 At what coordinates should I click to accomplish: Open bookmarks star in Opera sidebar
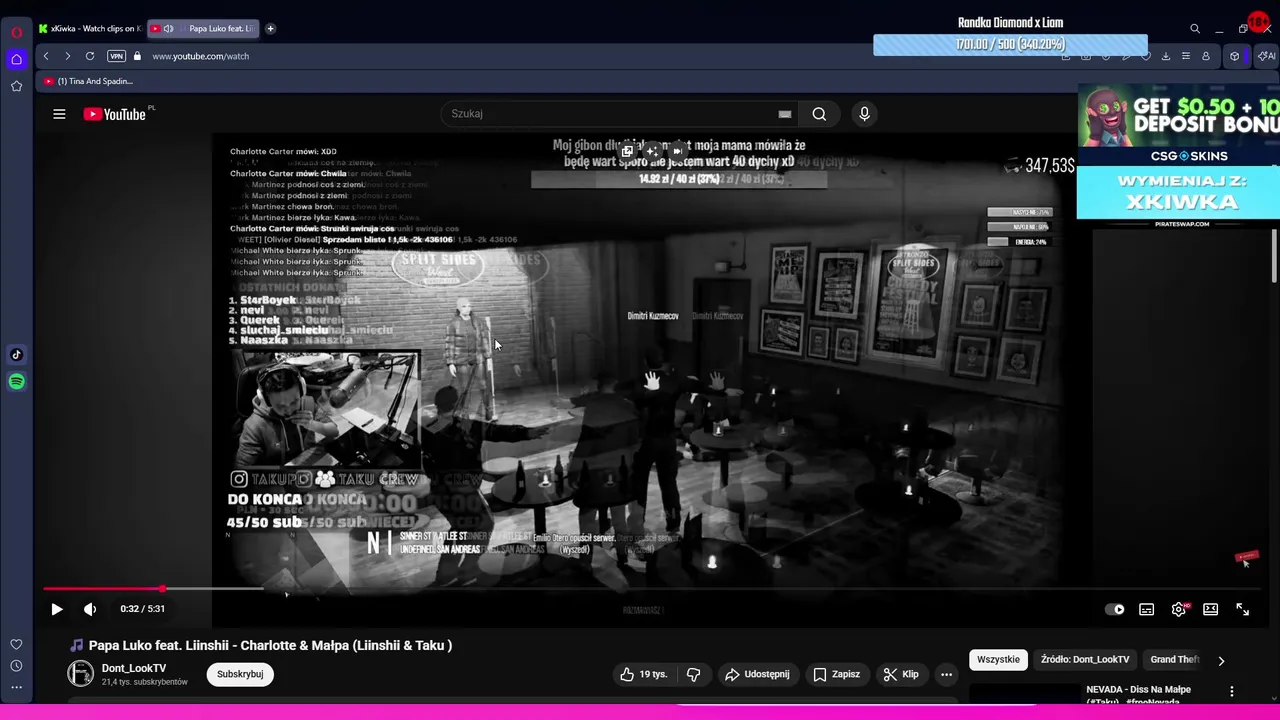[16, 86]
